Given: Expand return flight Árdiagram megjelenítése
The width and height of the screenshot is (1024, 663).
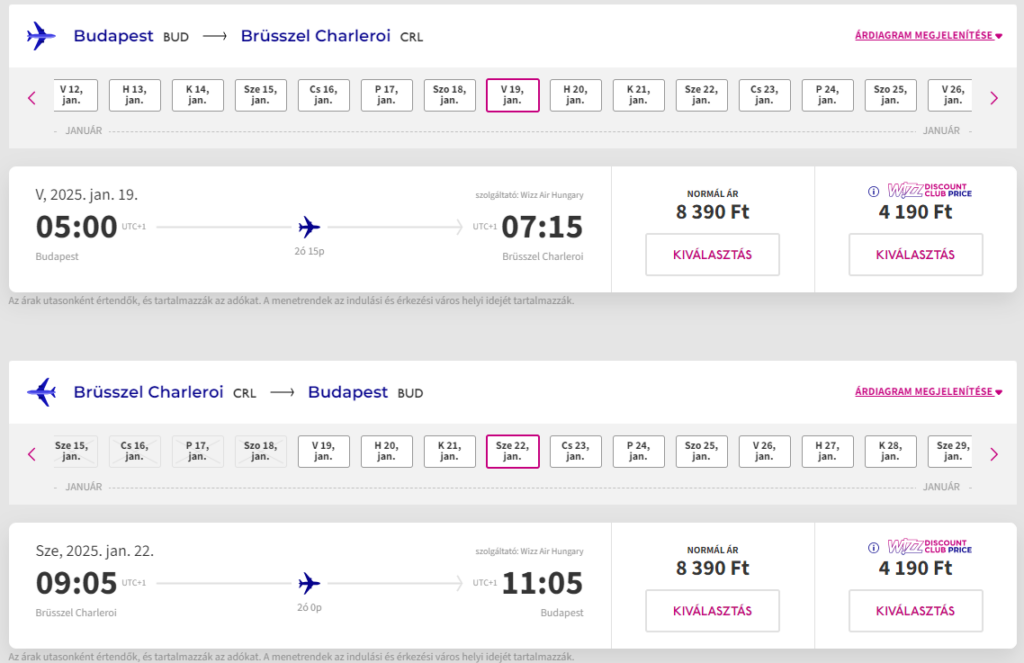Looking at the screenshot, I should click(x=928, y=391).
